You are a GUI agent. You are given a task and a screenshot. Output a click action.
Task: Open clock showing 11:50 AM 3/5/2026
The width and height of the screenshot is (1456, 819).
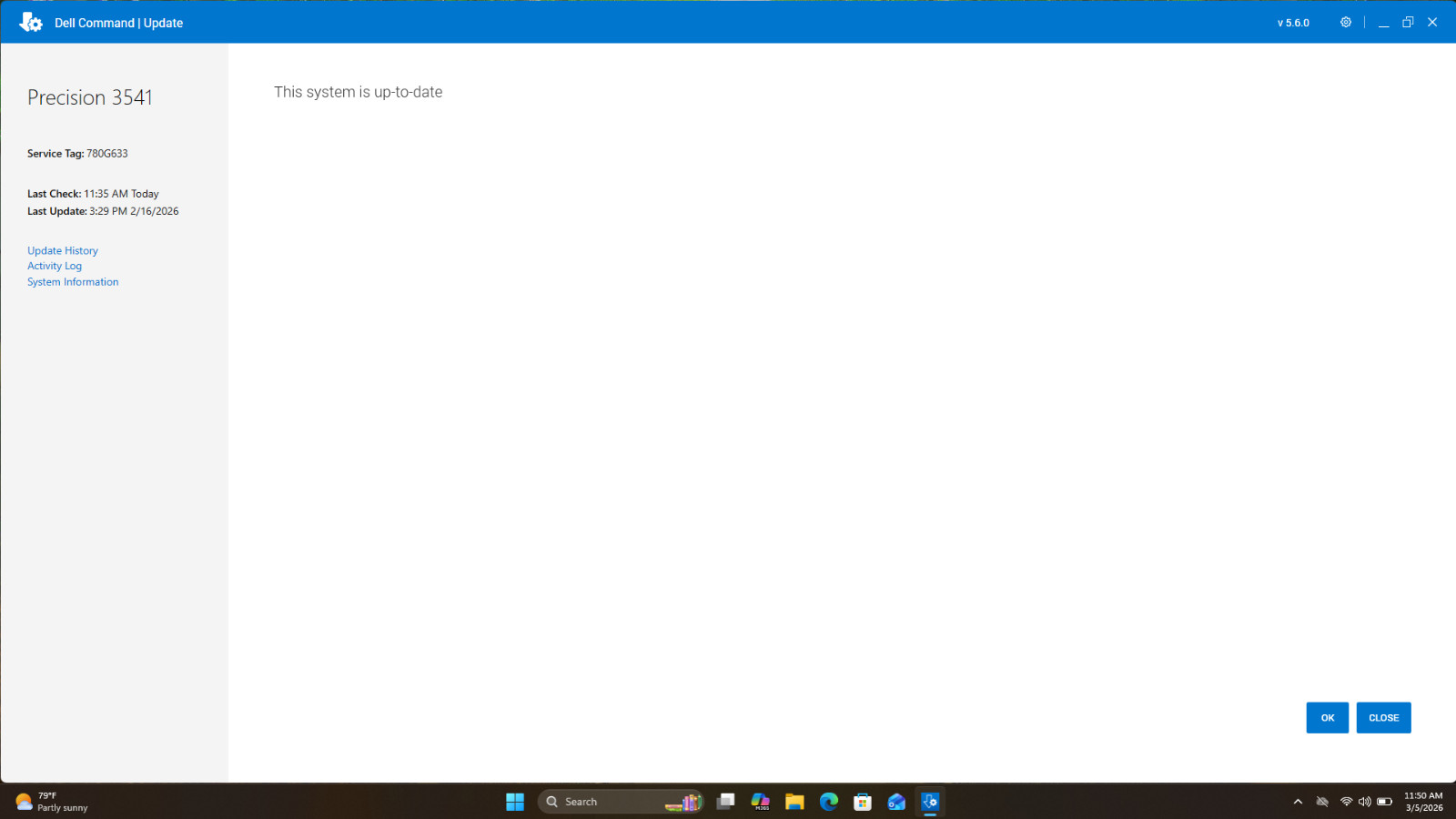point(1423,802)
